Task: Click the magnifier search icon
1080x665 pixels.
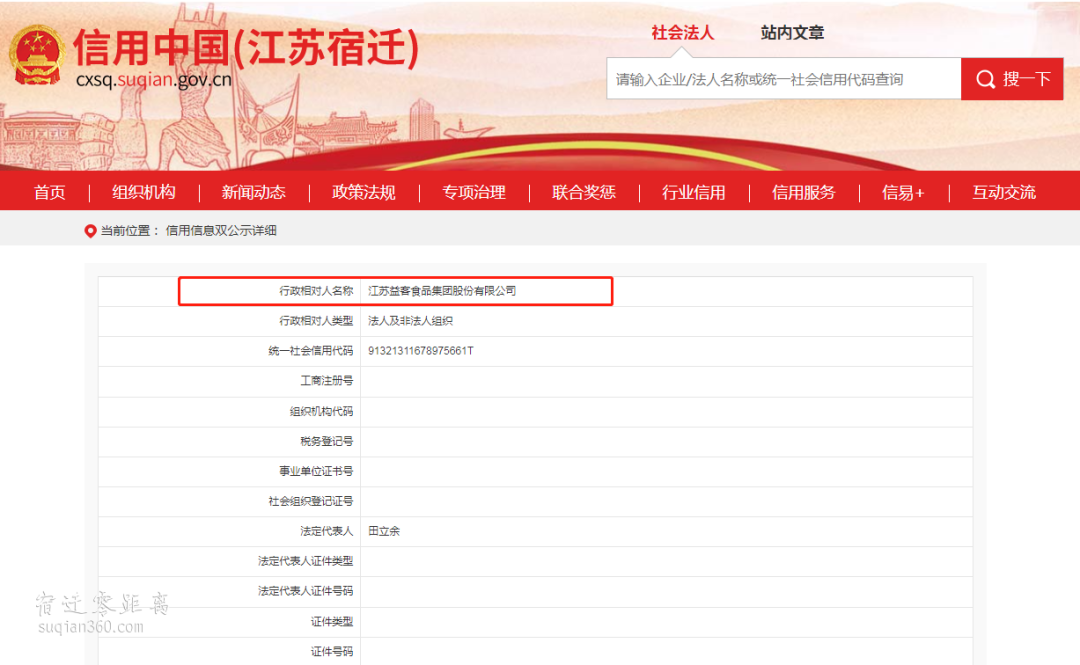Action: (986, 79)
